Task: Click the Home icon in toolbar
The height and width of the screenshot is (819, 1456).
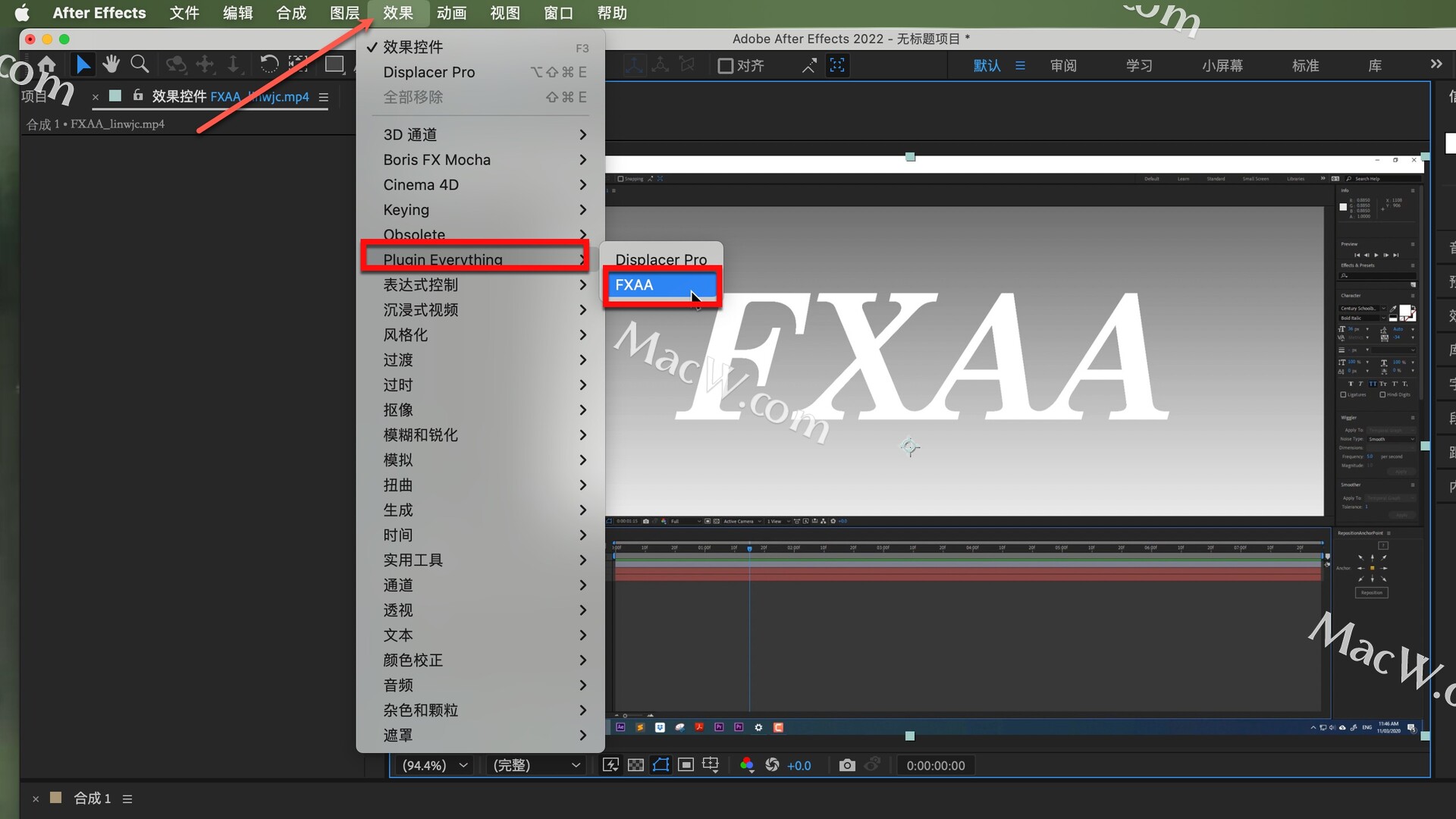Action: pos(47,64)
